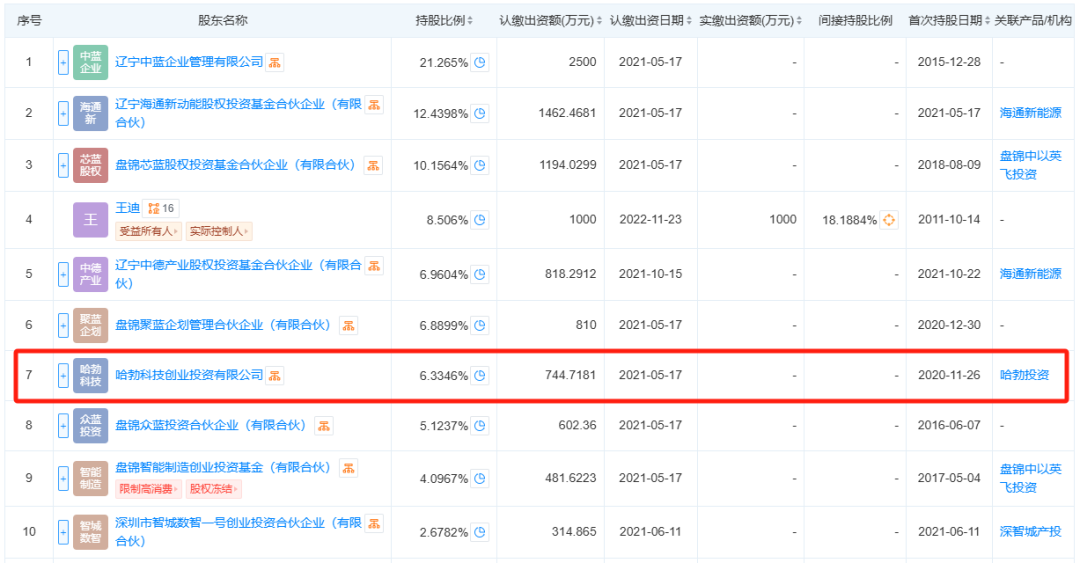1080x563 pixels.
Task: Open 盘锦芯蓝股权投资基金合伙企业 company link
Action: 235,165
